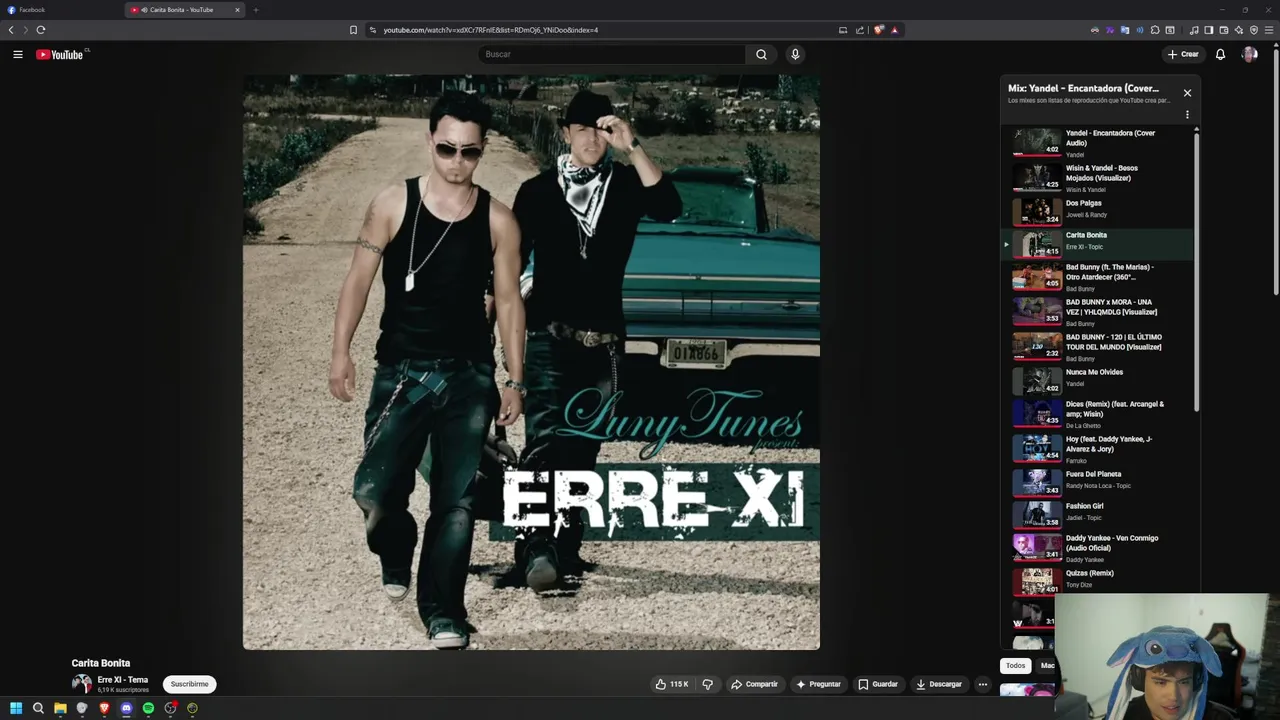Image resolution: width=1280 pixels, height=720 pixels.
Task: Select the Todos filter chip
Action: [1015, 666]
